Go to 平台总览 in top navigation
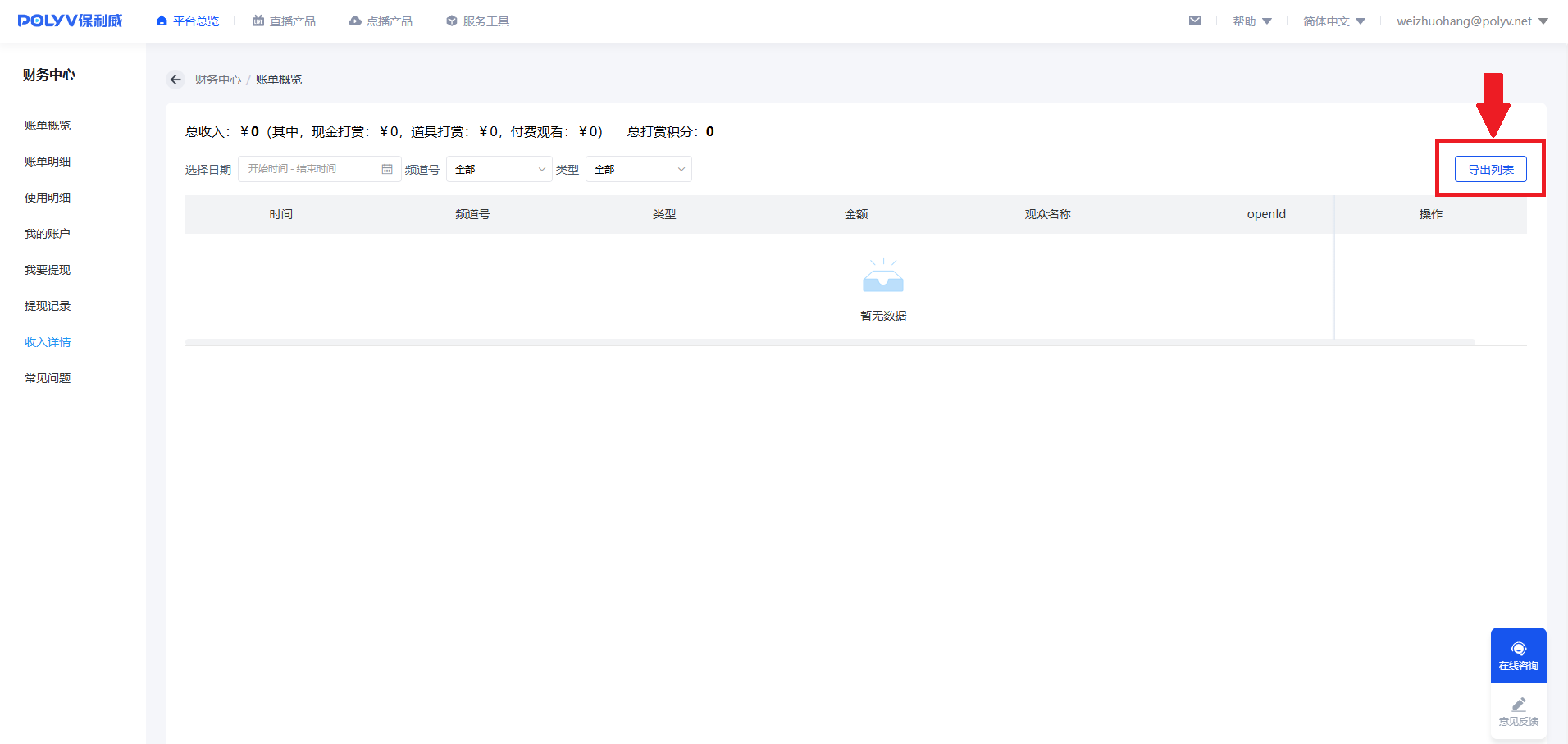 188,21
